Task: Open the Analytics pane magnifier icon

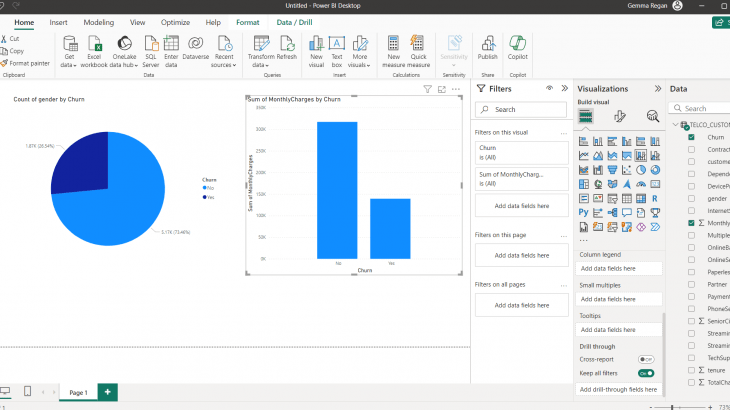Action: point(653,116)
